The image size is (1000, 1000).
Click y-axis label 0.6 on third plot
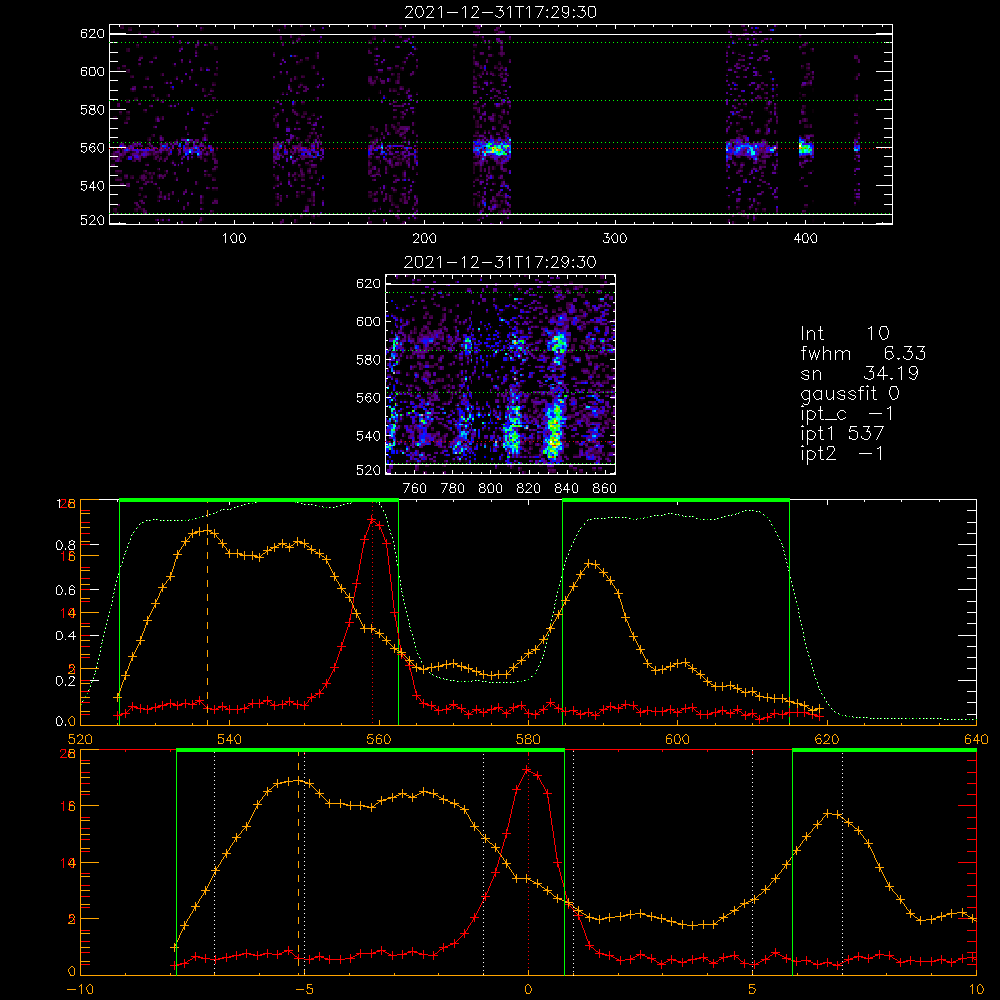(x=66, y=590)
